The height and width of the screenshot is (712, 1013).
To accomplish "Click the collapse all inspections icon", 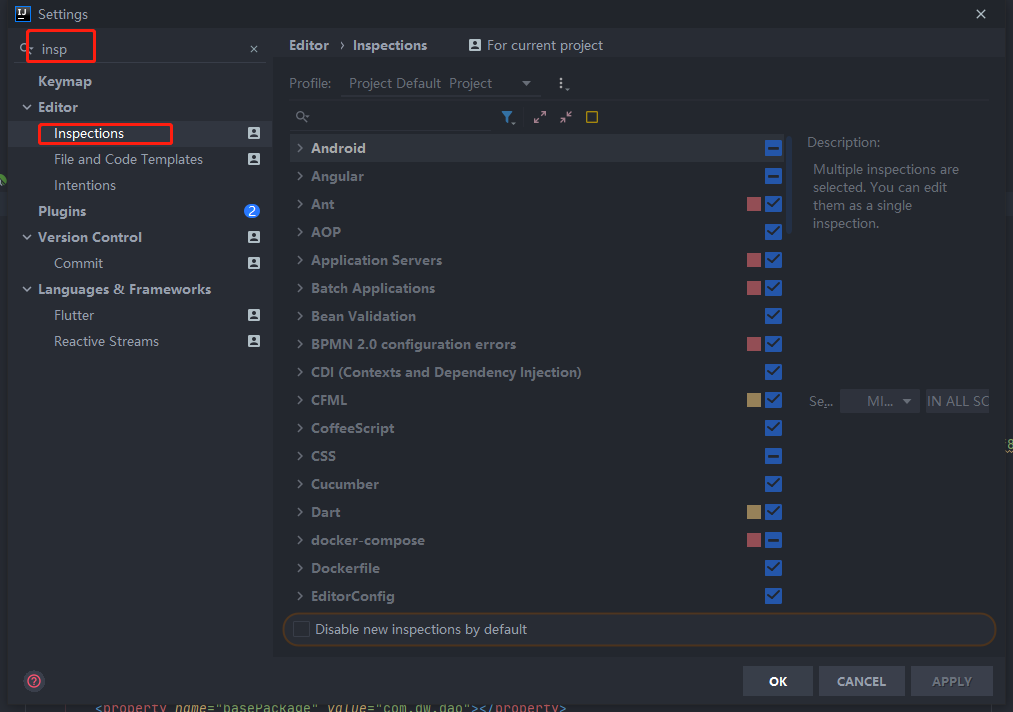I will click(x=566, y=117).
